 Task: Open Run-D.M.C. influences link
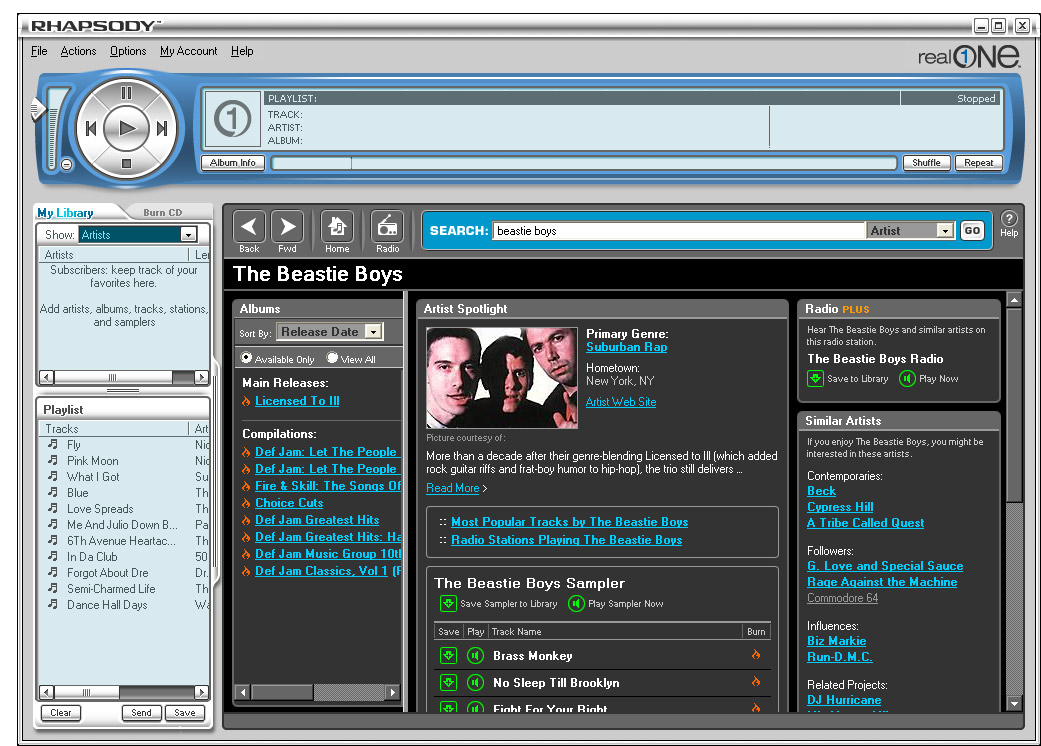(x=839, y=656)
